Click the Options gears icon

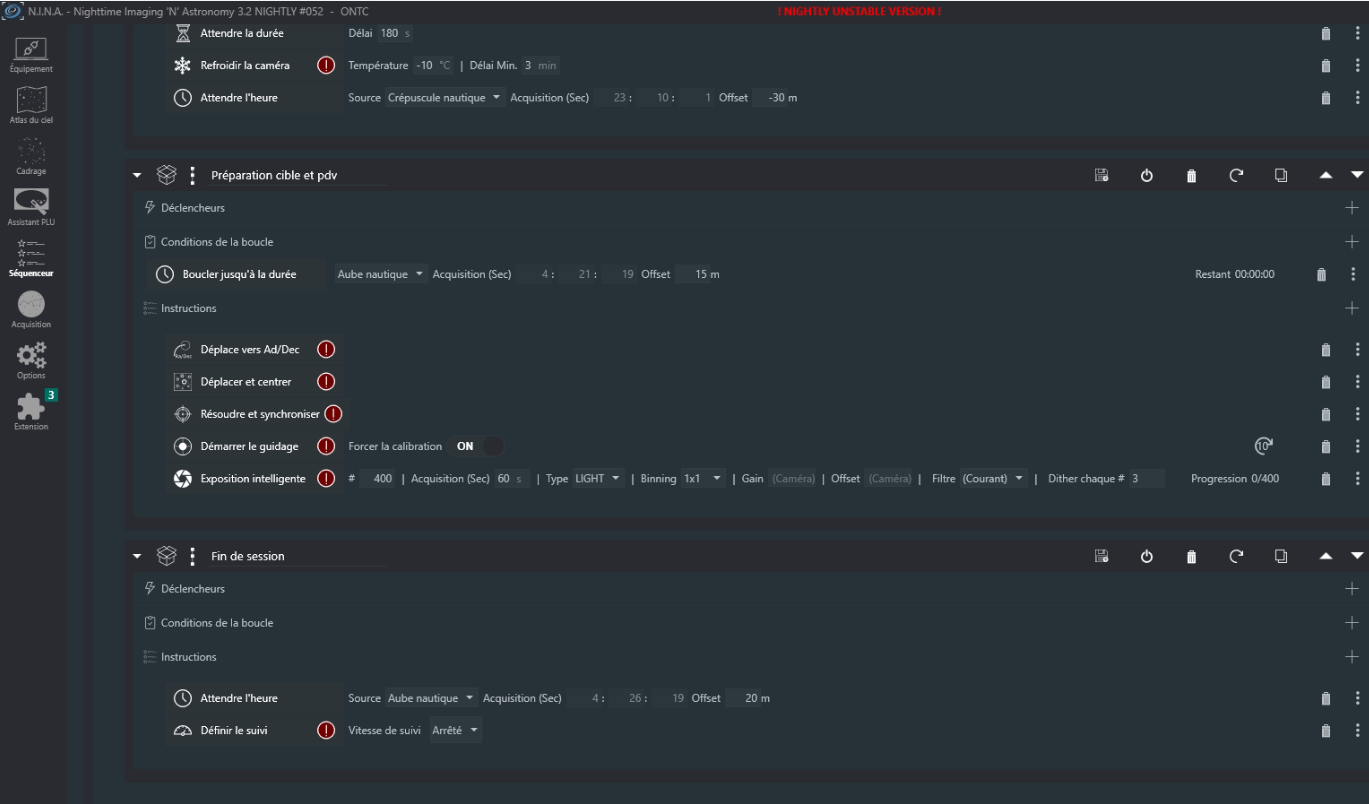[x=31, y=358]
